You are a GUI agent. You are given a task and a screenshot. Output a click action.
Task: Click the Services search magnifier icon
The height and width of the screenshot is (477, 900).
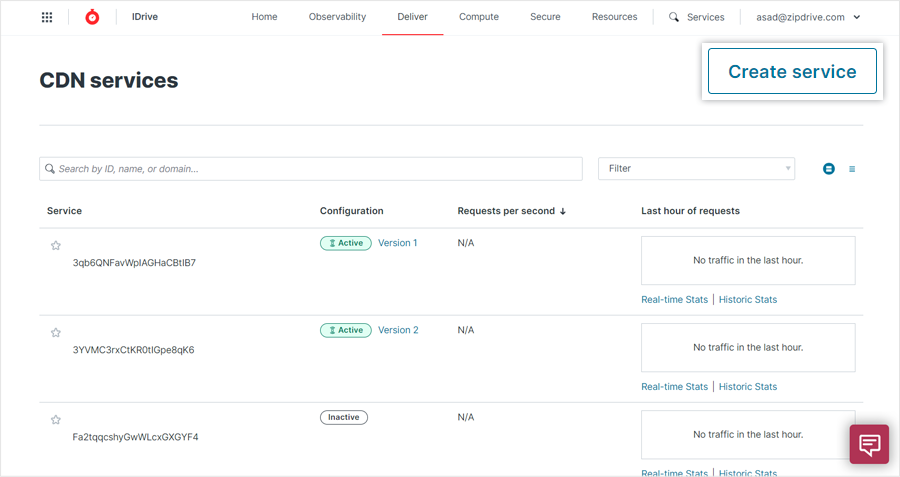674,17
